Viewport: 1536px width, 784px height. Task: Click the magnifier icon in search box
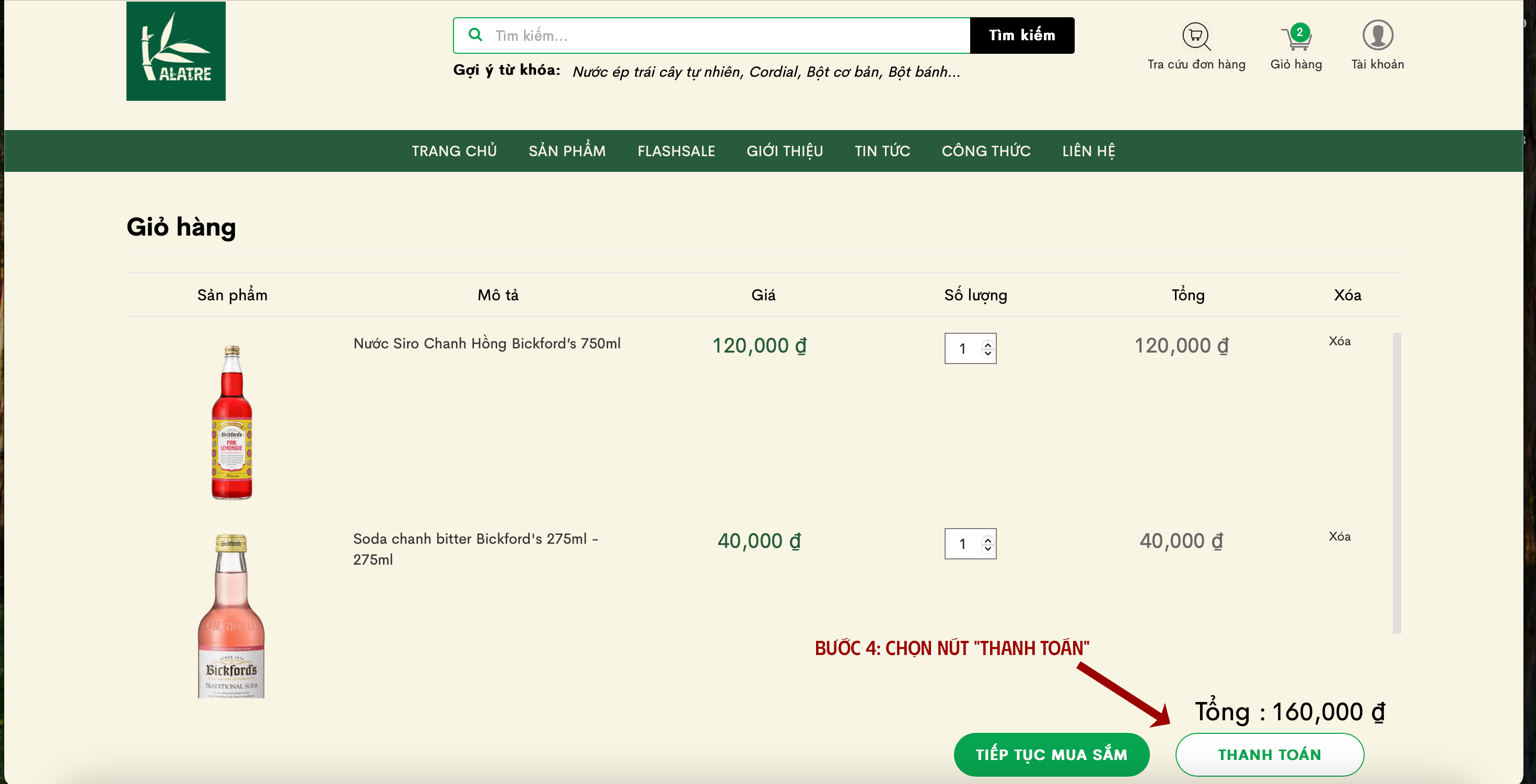click(475, 34)
